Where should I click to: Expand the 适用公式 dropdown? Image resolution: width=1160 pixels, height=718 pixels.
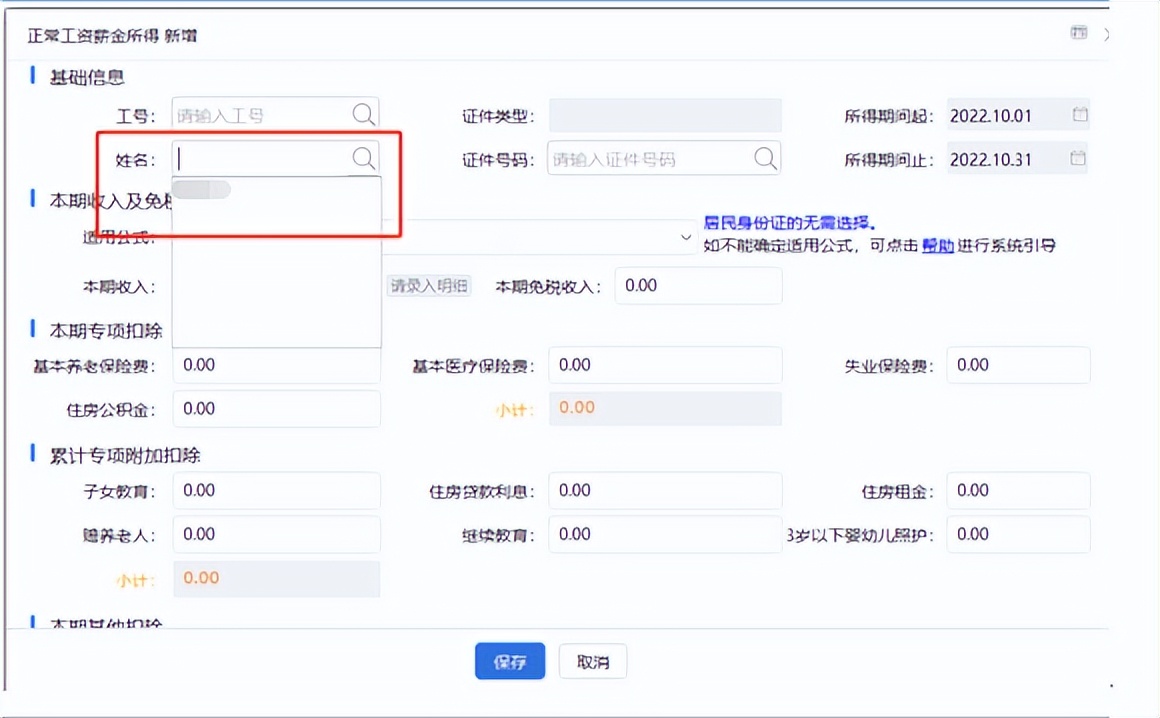point(685,238)
